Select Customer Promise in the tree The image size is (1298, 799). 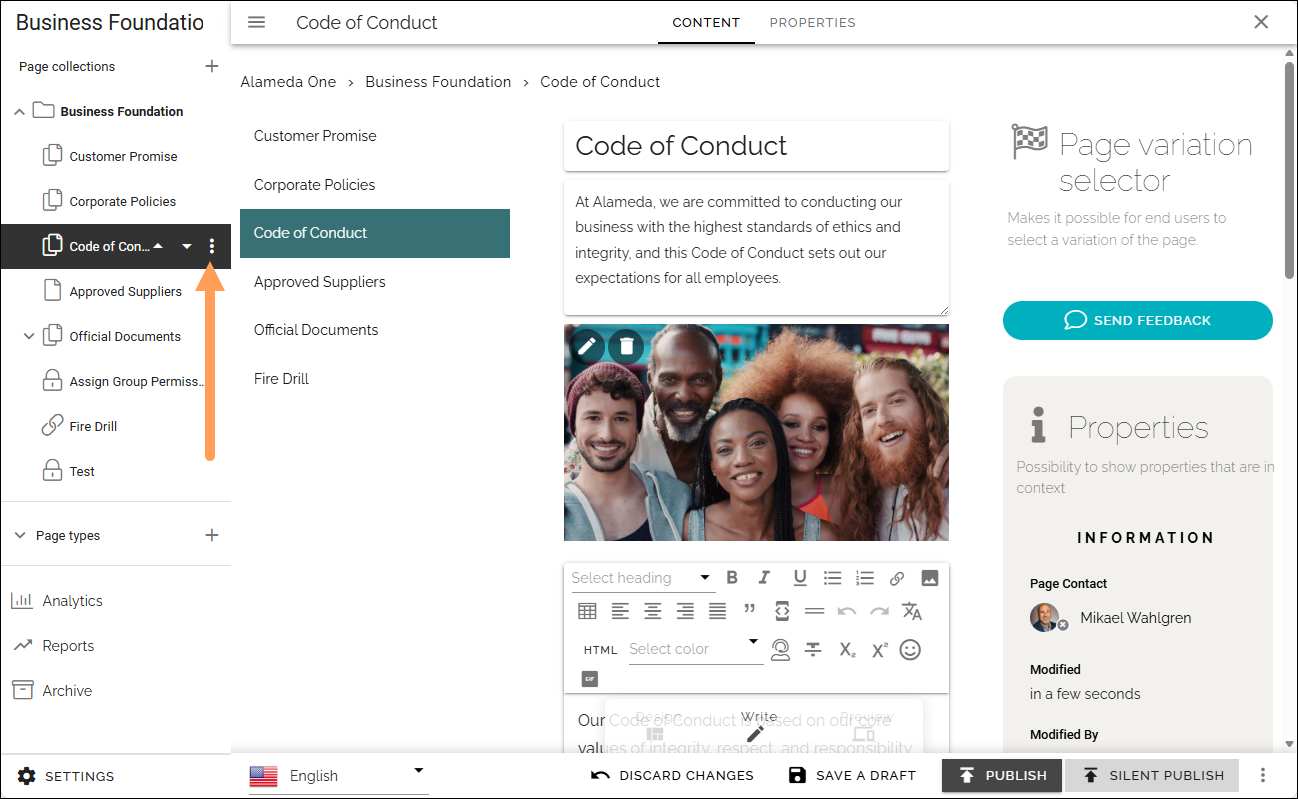123,156
